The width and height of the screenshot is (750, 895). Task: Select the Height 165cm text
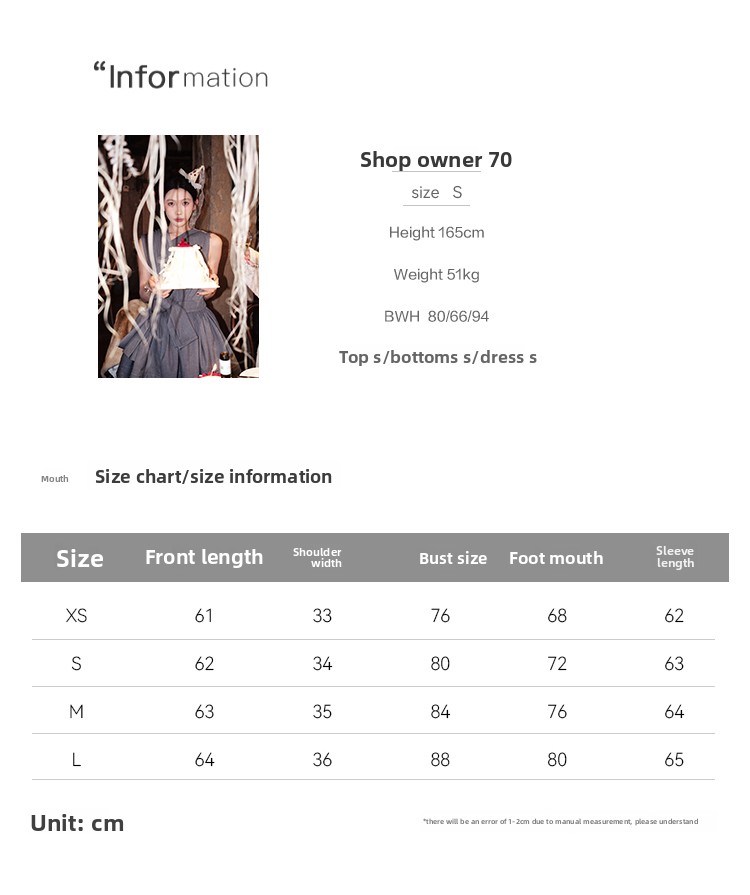[x=436, y=233]
